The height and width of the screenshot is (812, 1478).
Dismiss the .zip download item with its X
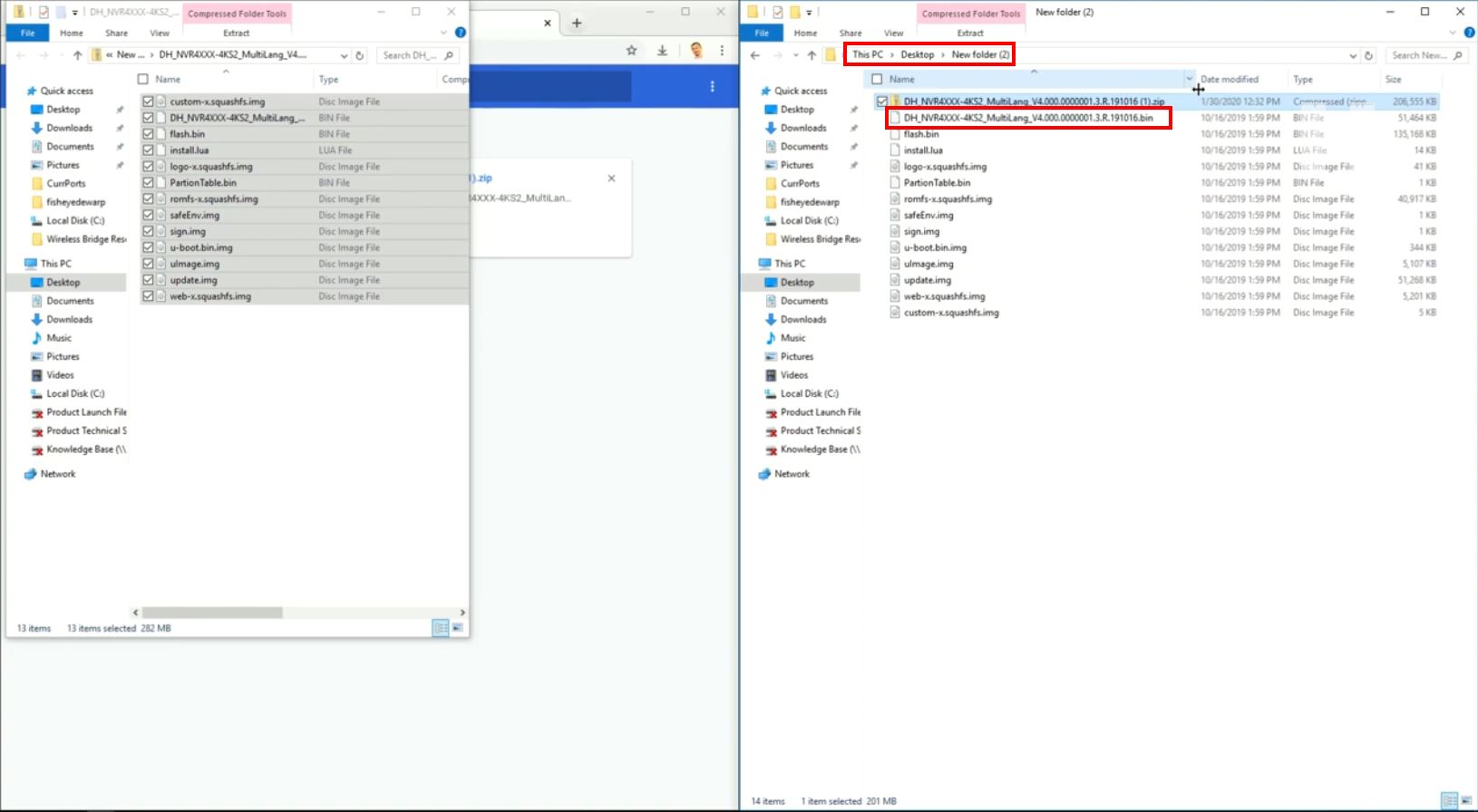(611, 179)
